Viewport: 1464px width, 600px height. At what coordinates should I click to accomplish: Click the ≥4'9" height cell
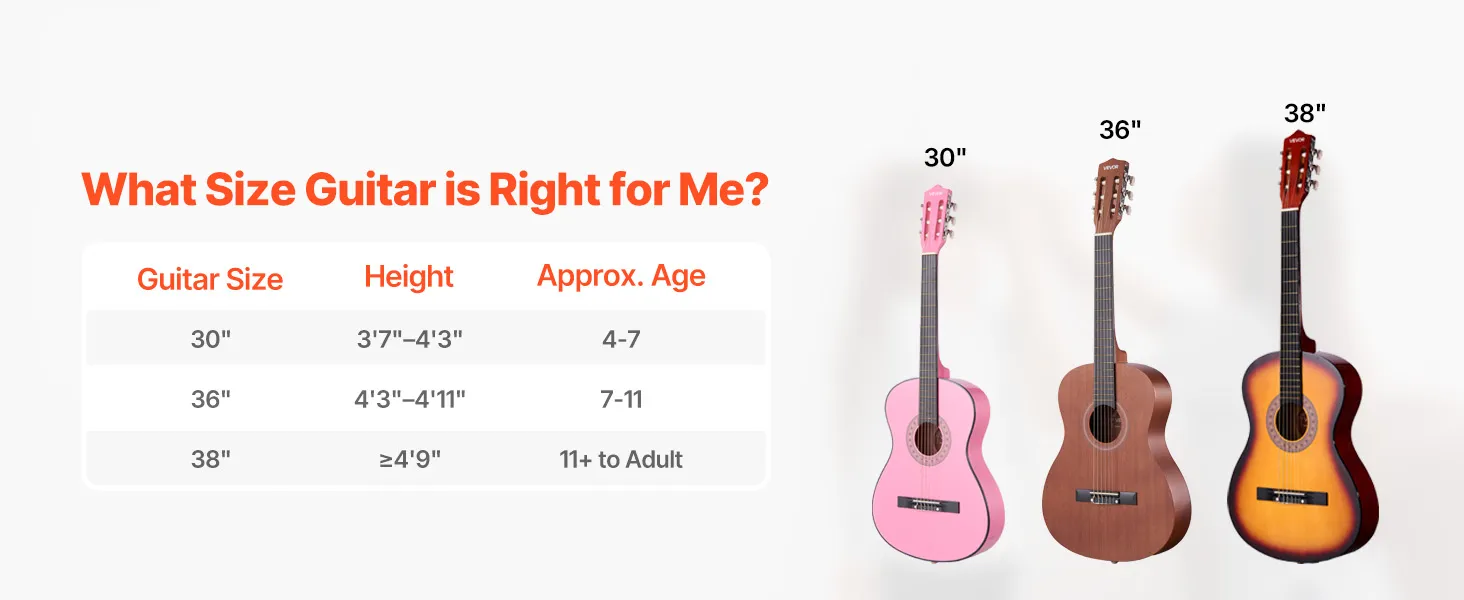409,459
